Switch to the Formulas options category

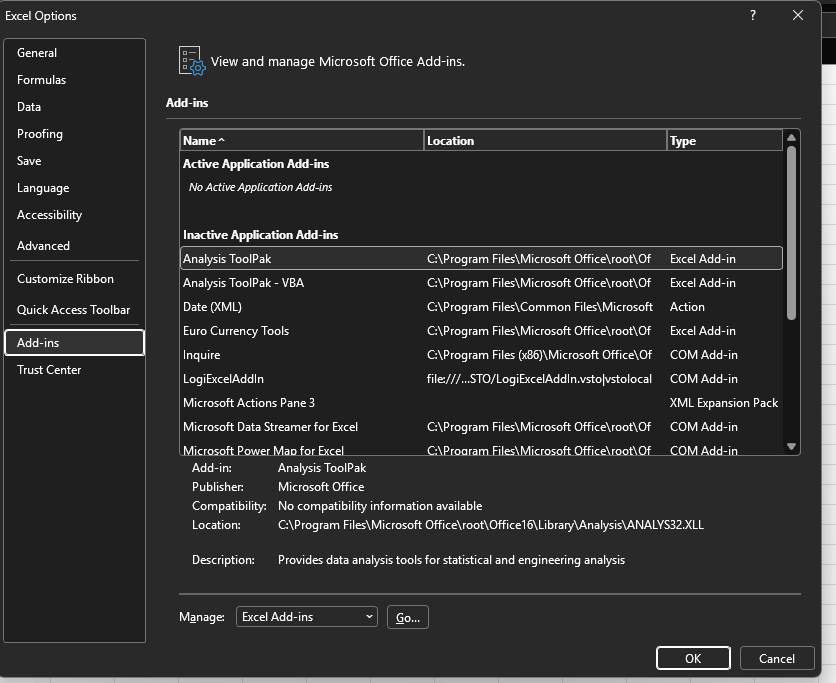pyautogui.click(x=74, y=80)
